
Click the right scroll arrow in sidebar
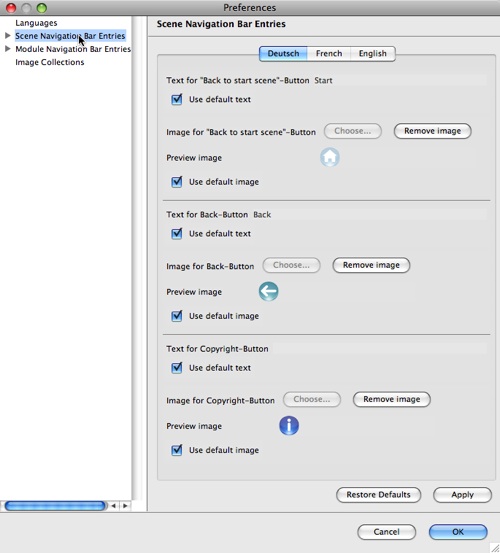point(125,506)
